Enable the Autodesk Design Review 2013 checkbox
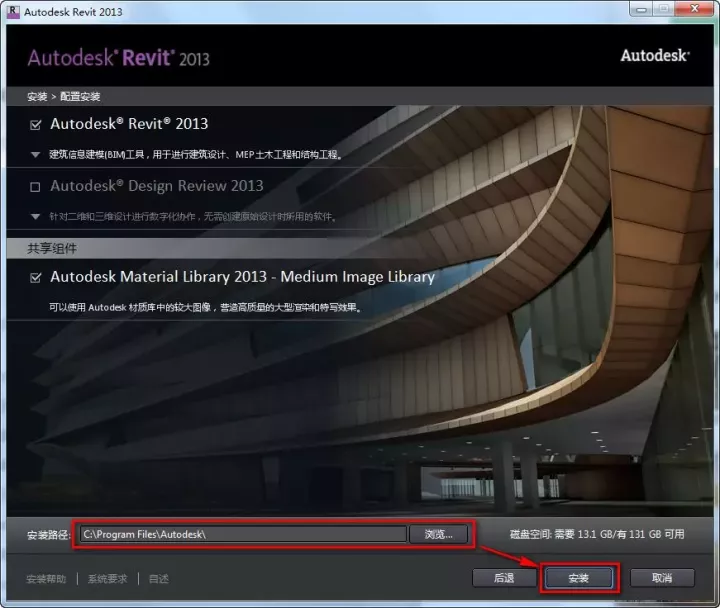 (36, 187)
